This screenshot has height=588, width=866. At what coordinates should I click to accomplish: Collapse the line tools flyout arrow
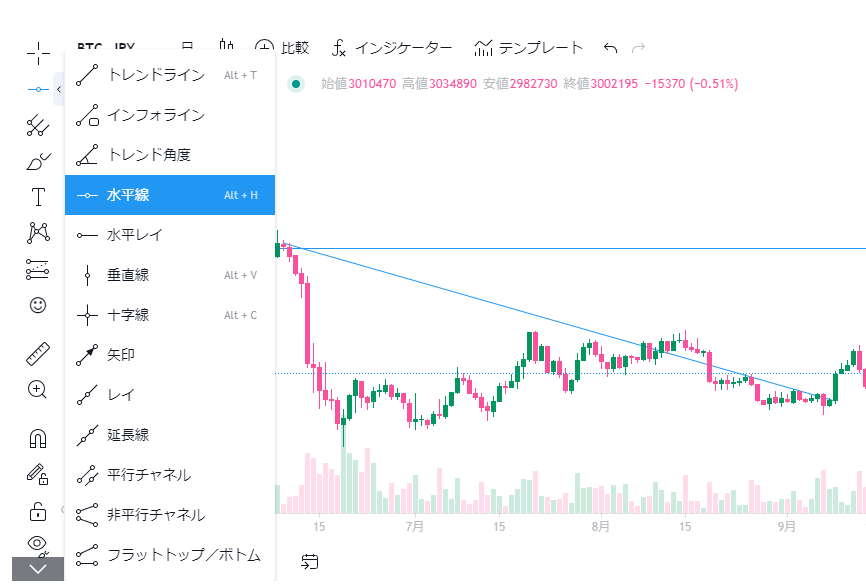(58, 89)
